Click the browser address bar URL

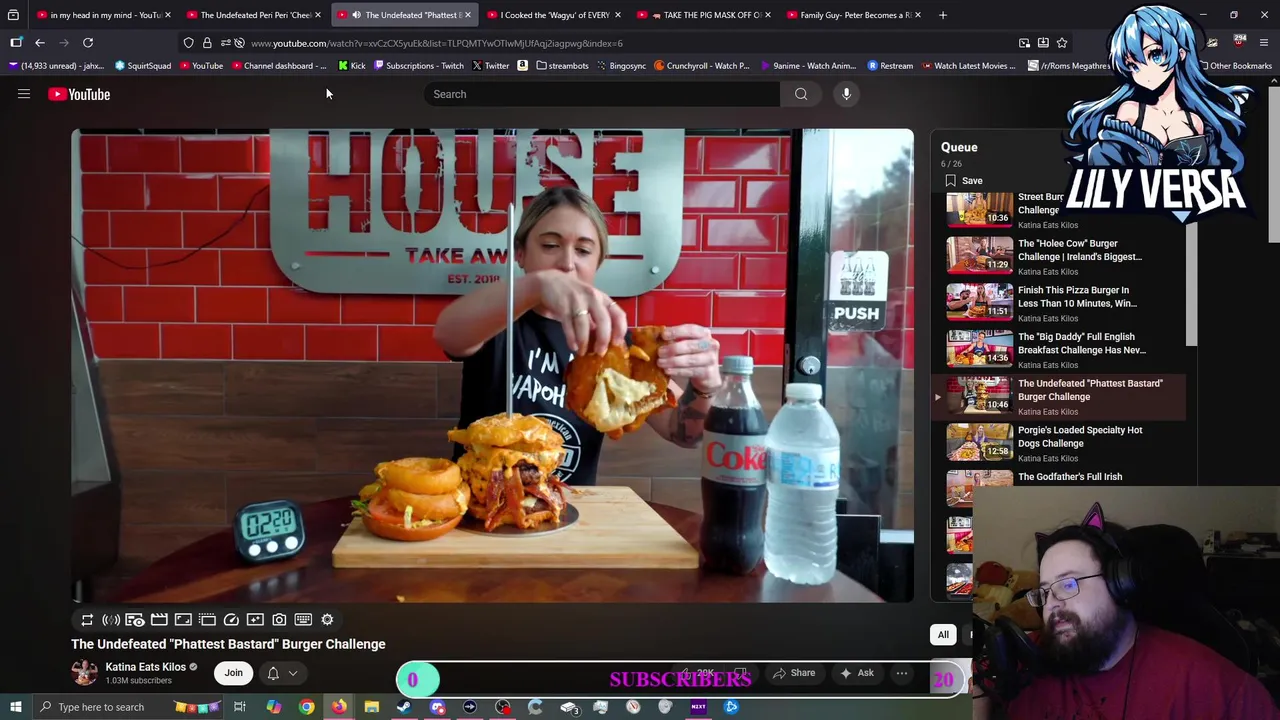(437, 43)
